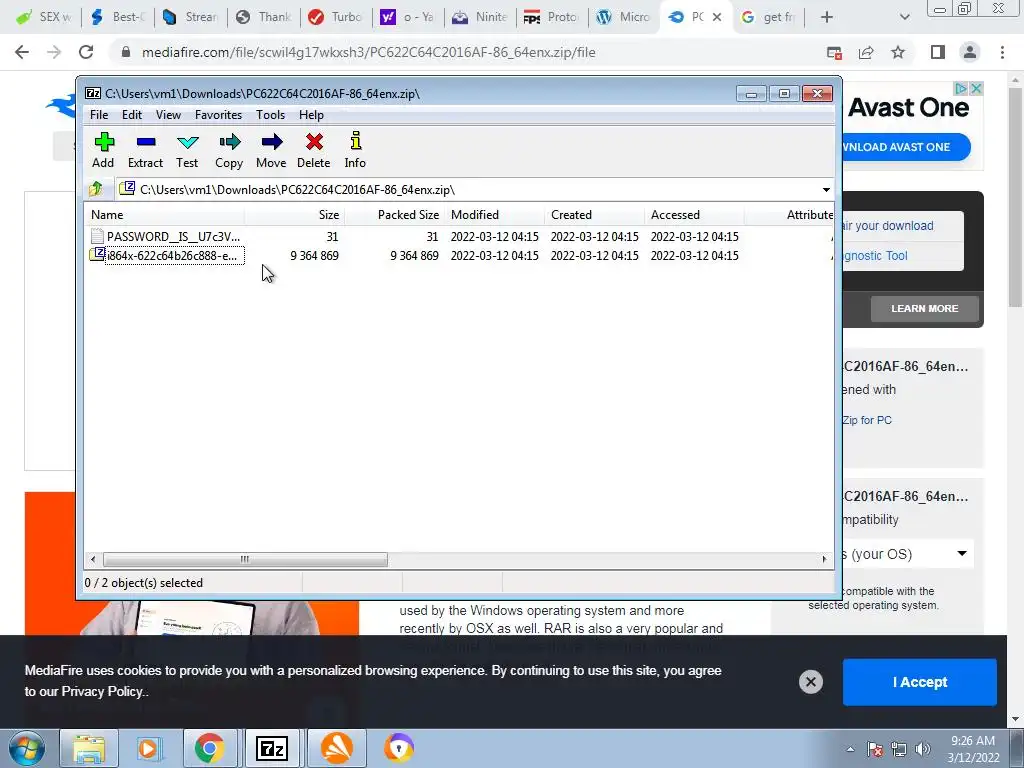Screen dimensions: 1024x768
Task: Click the 7-Zip address path field
Action: [x=467, y=190]
